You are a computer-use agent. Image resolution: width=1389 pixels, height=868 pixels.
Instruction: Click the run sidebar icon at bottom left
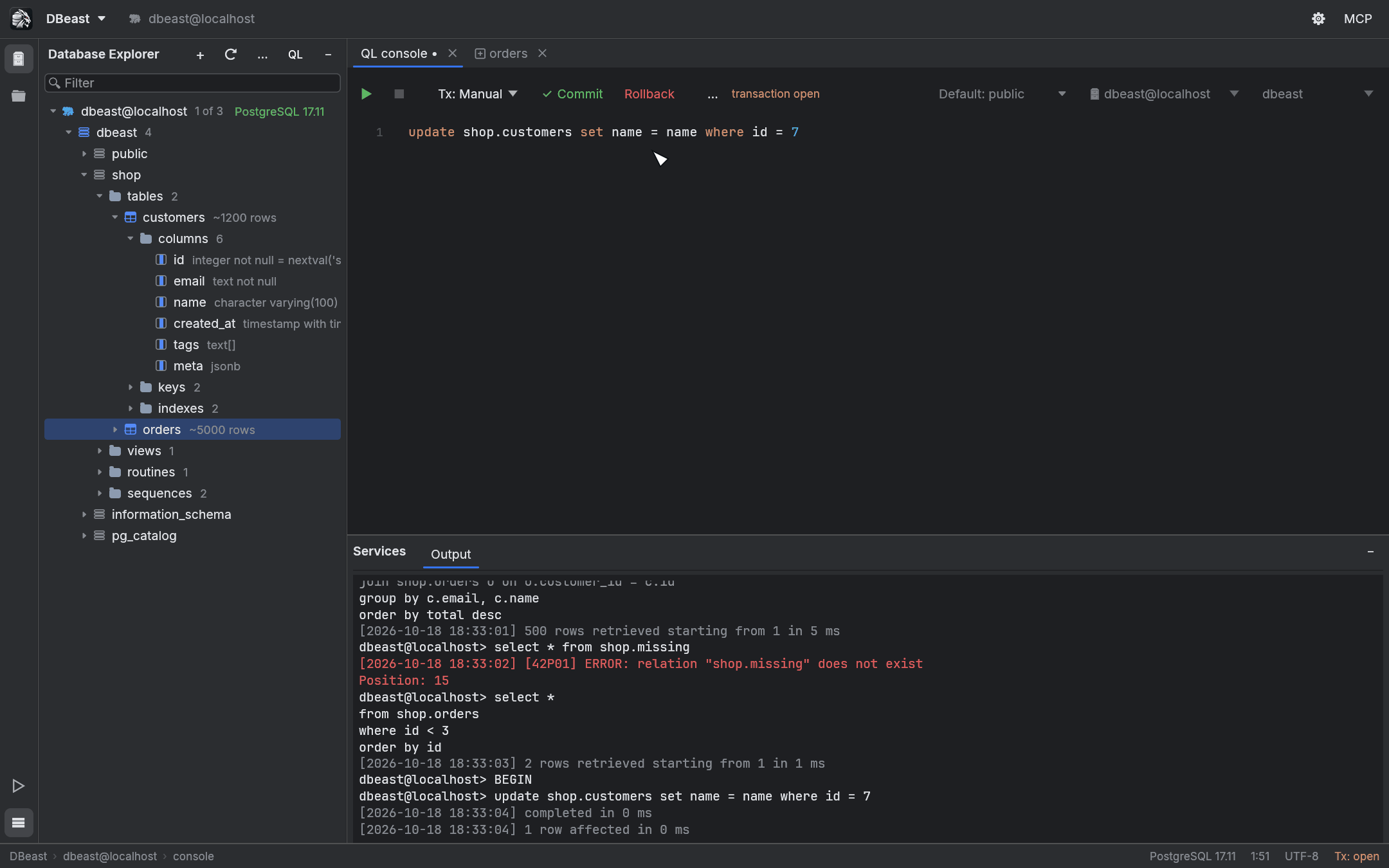(x=19, y=786)
